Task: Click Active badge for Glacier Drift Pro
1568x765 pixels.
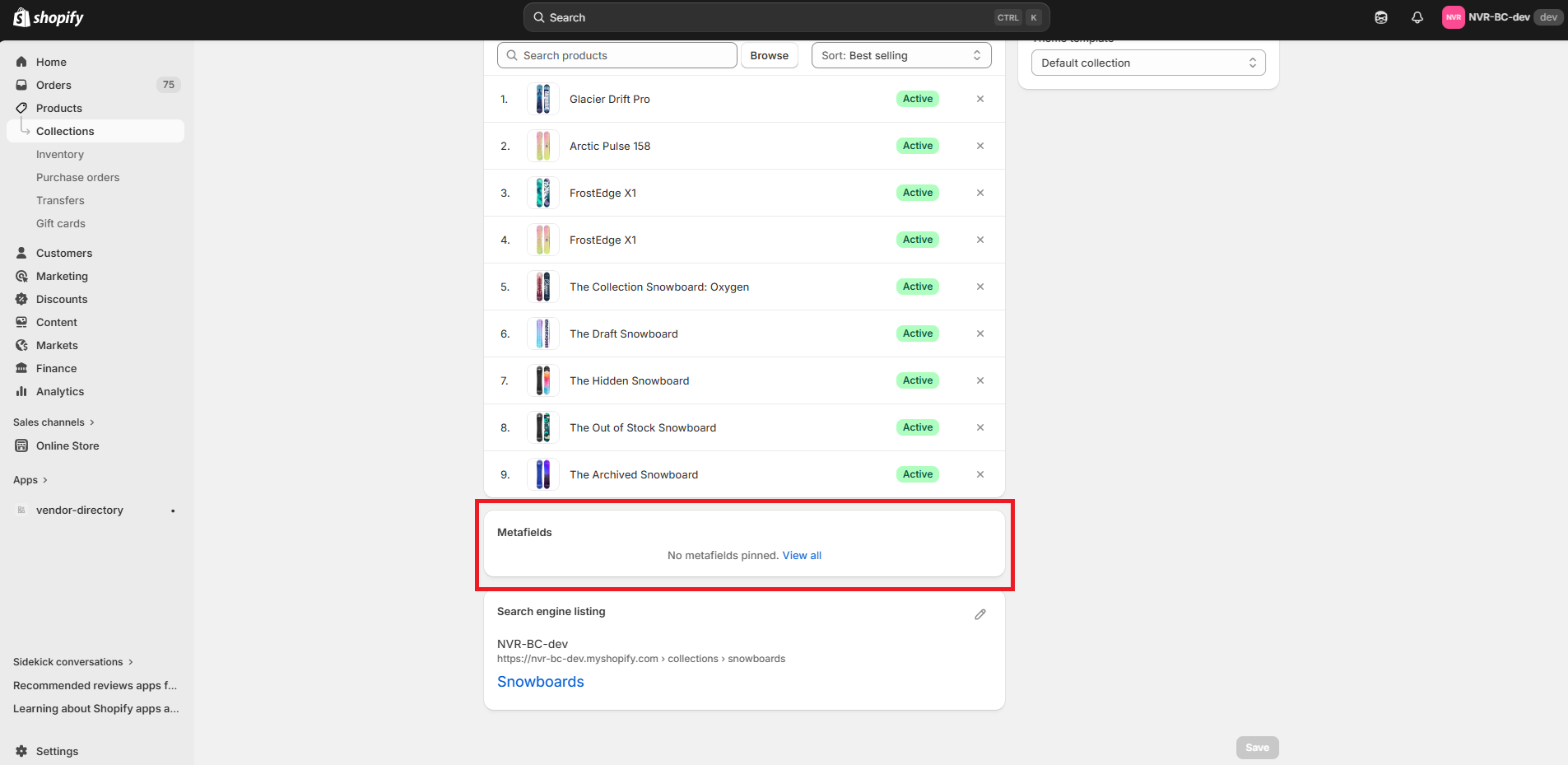Action: (918, 99)
